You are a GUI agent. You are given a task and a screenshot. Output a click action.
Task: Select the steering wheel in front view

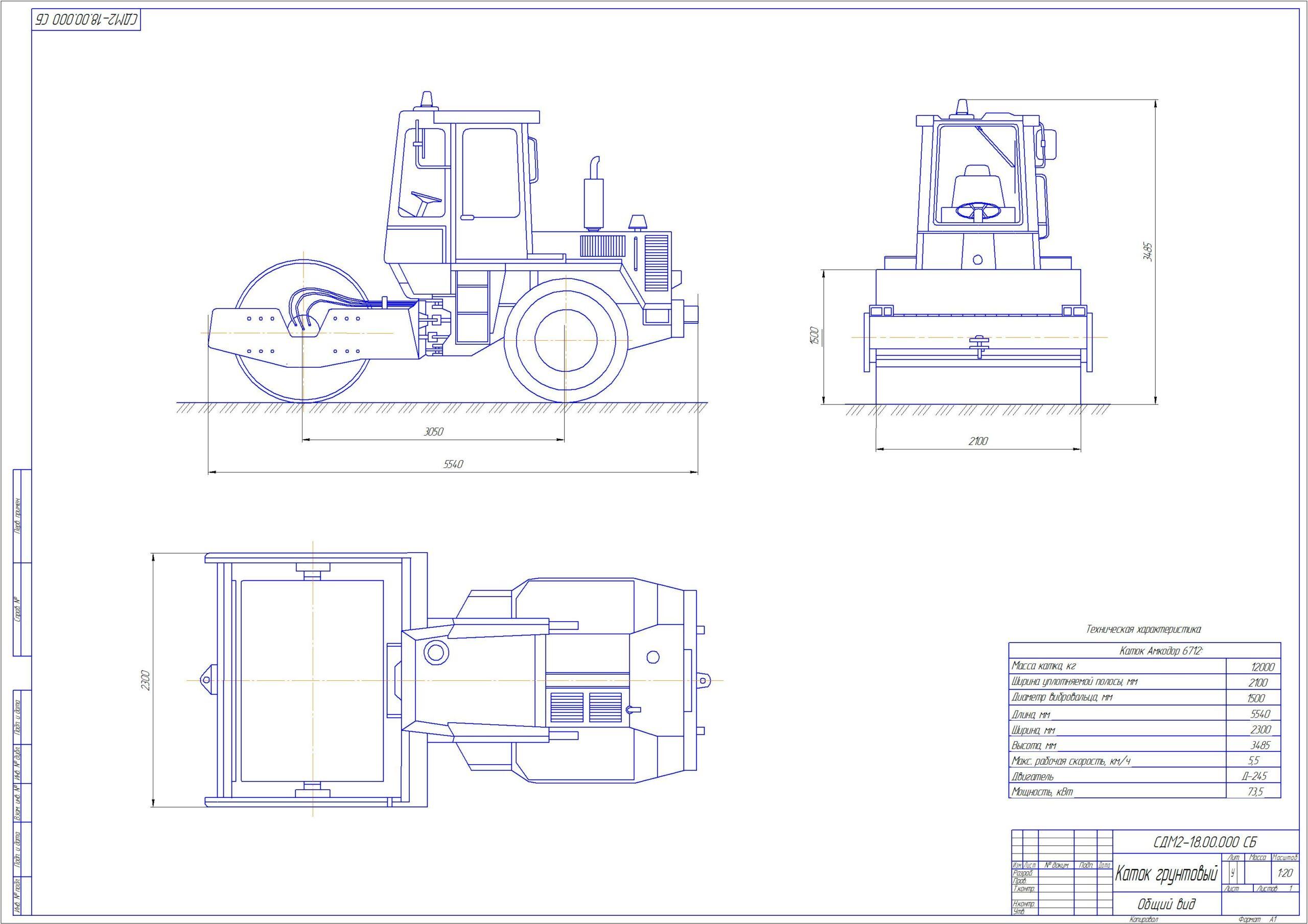(978, 211)
